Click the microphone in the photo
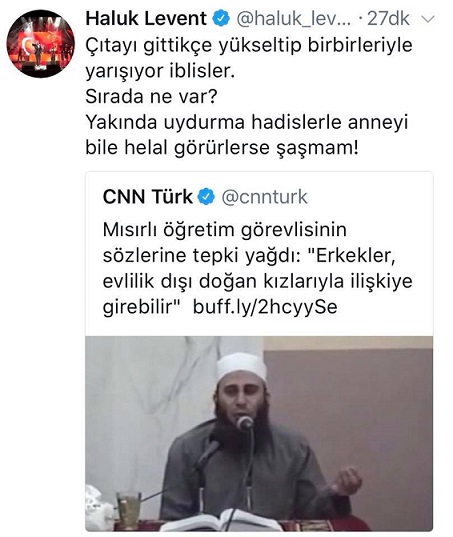 [x=245, y=423]
